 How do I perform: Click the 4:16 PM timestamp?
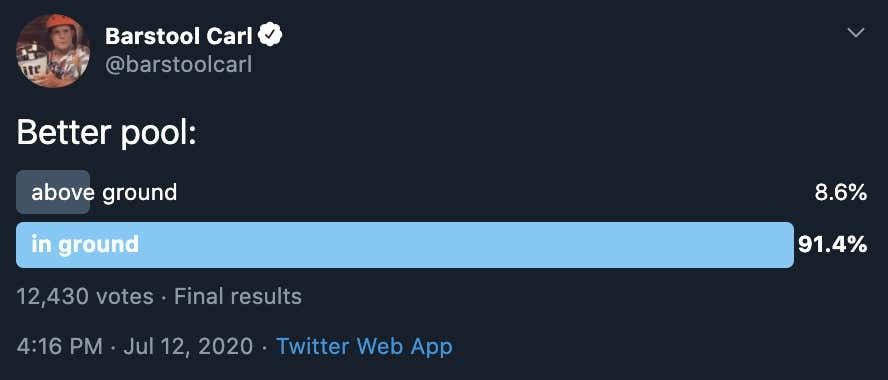click(x=60, y=346)
